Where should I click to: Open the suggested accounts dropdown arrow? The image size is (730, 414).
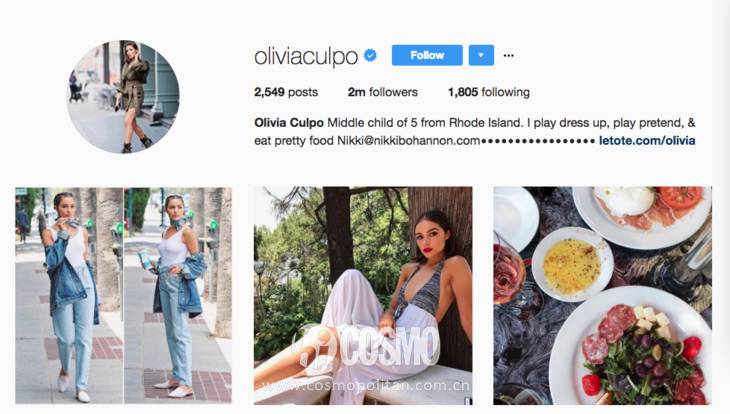coord(481,55)
